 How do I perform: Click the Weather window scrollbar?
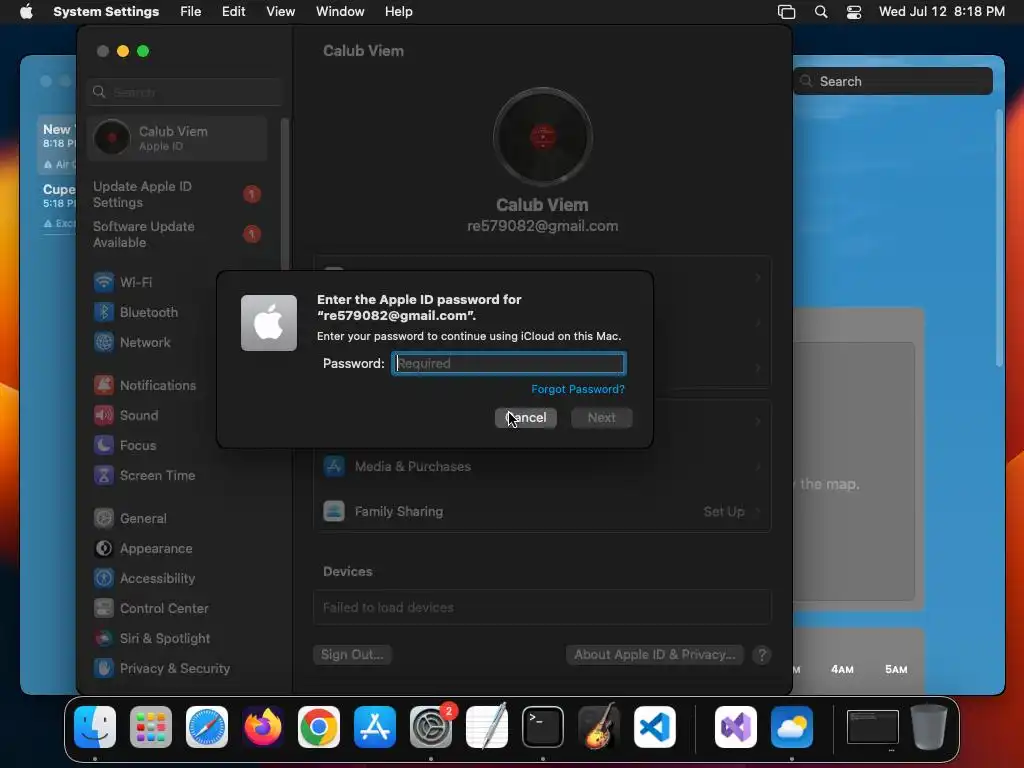click(999, 238)
